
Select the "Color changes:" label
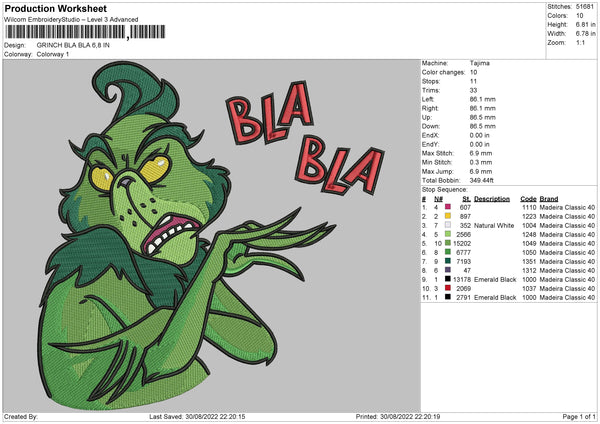(443, 72)
